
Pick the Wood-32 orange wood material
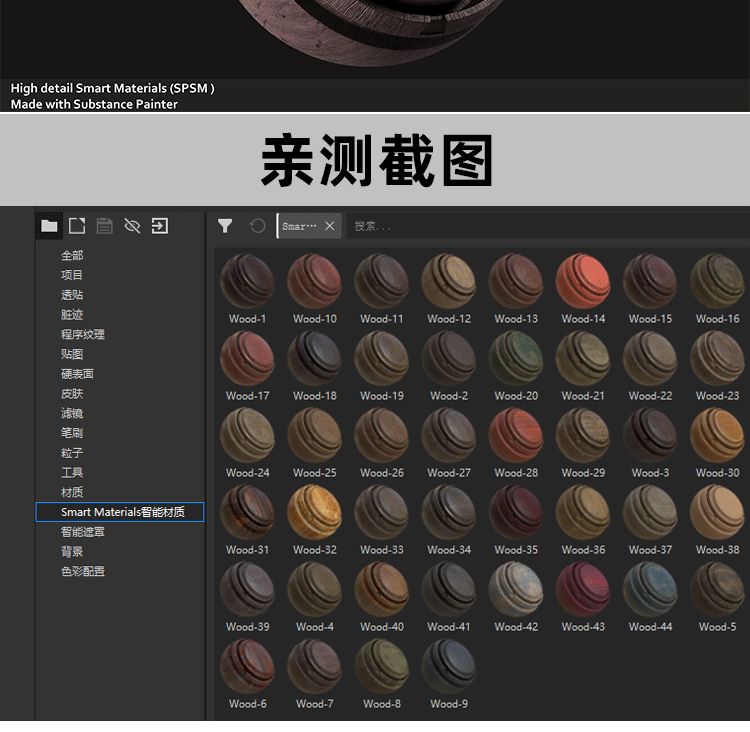315,513
